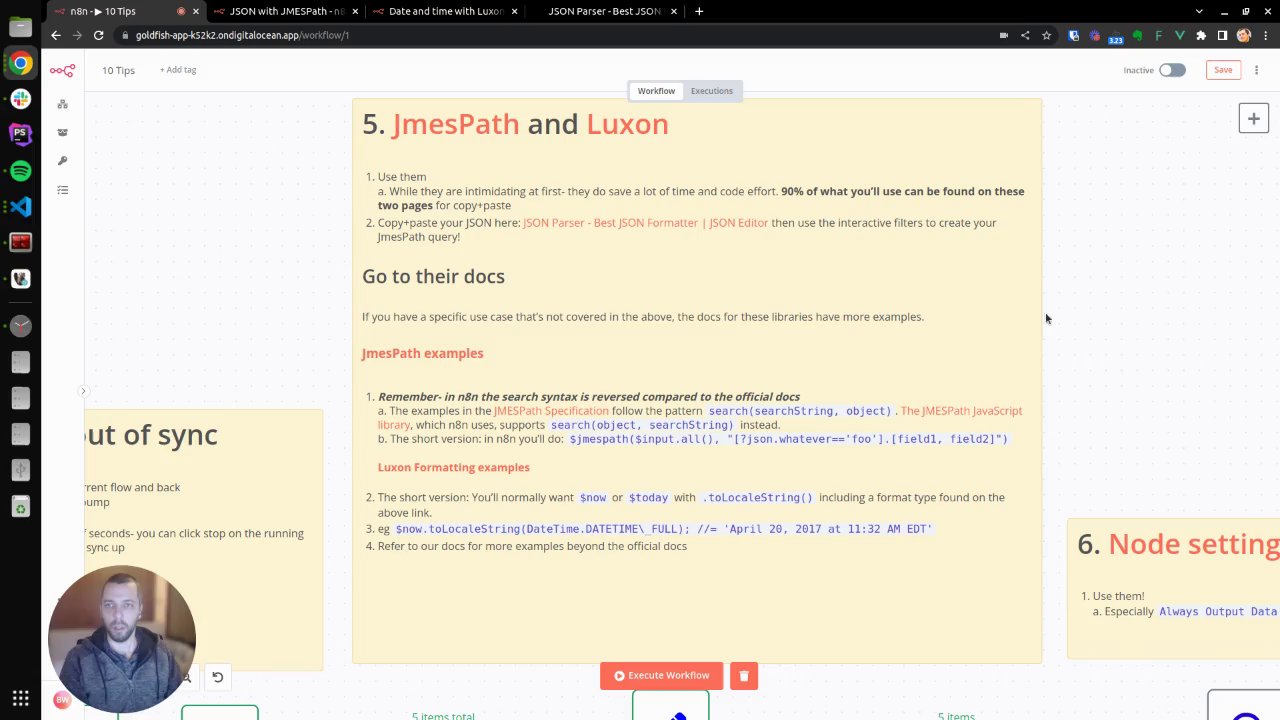
Task: Show applications grid in the dock
Action: pyautogui.click(x=20, y=699)
